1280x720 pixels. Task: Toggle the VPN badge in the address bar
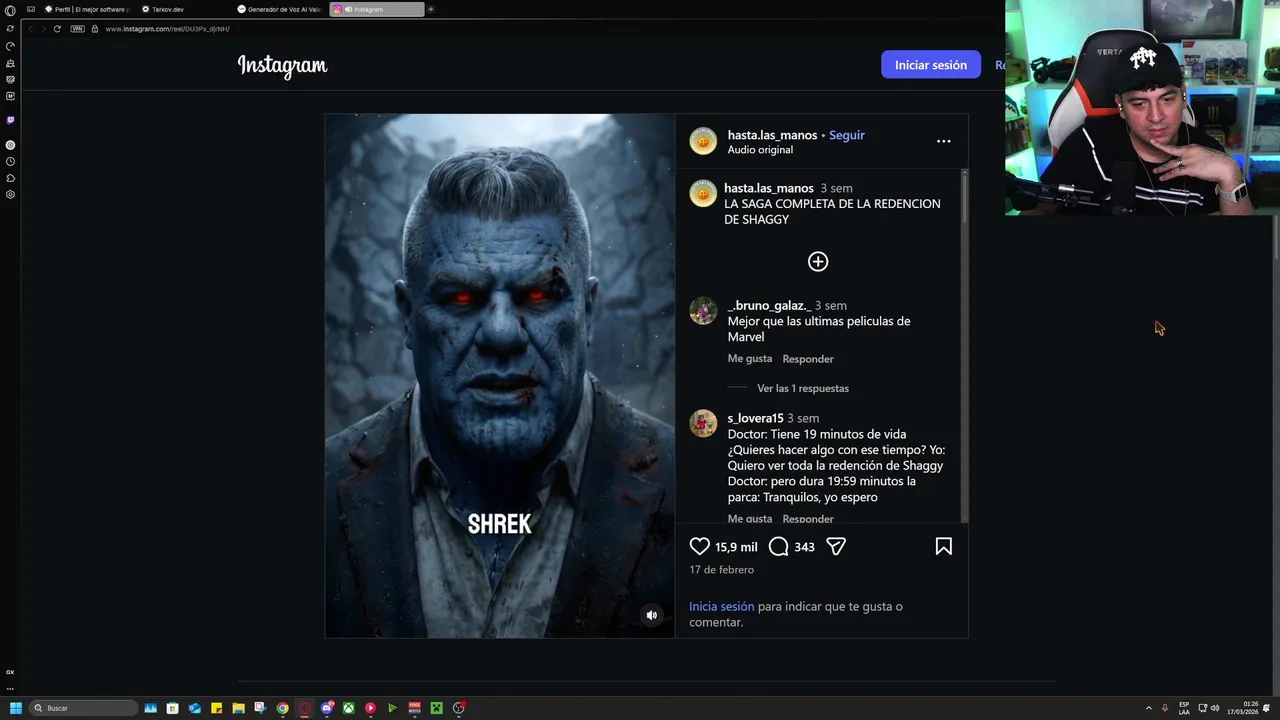coord(77,29)
